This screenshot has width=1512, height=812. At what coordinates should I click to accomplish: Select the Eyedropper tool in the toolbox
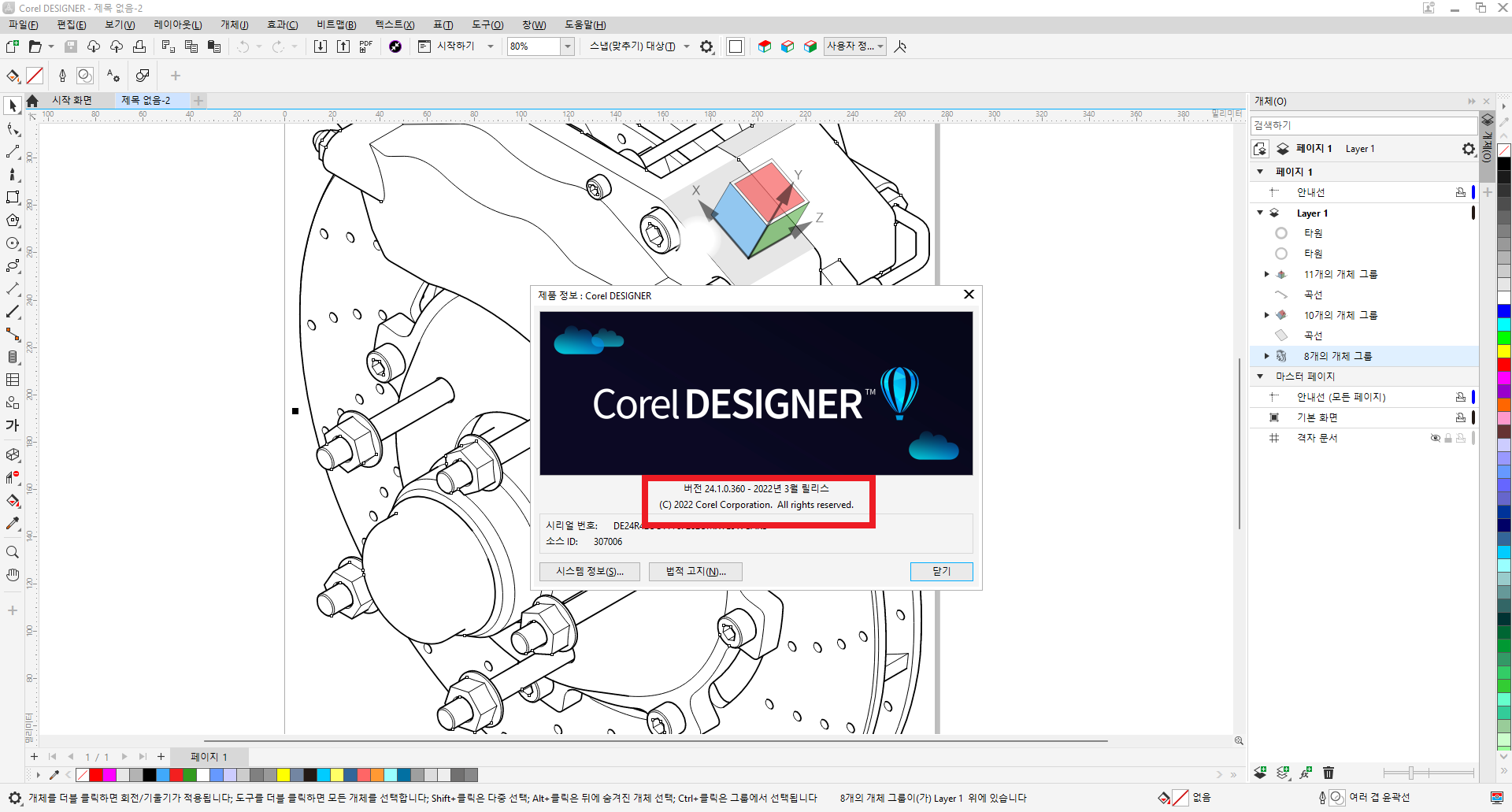click(13, 524)
